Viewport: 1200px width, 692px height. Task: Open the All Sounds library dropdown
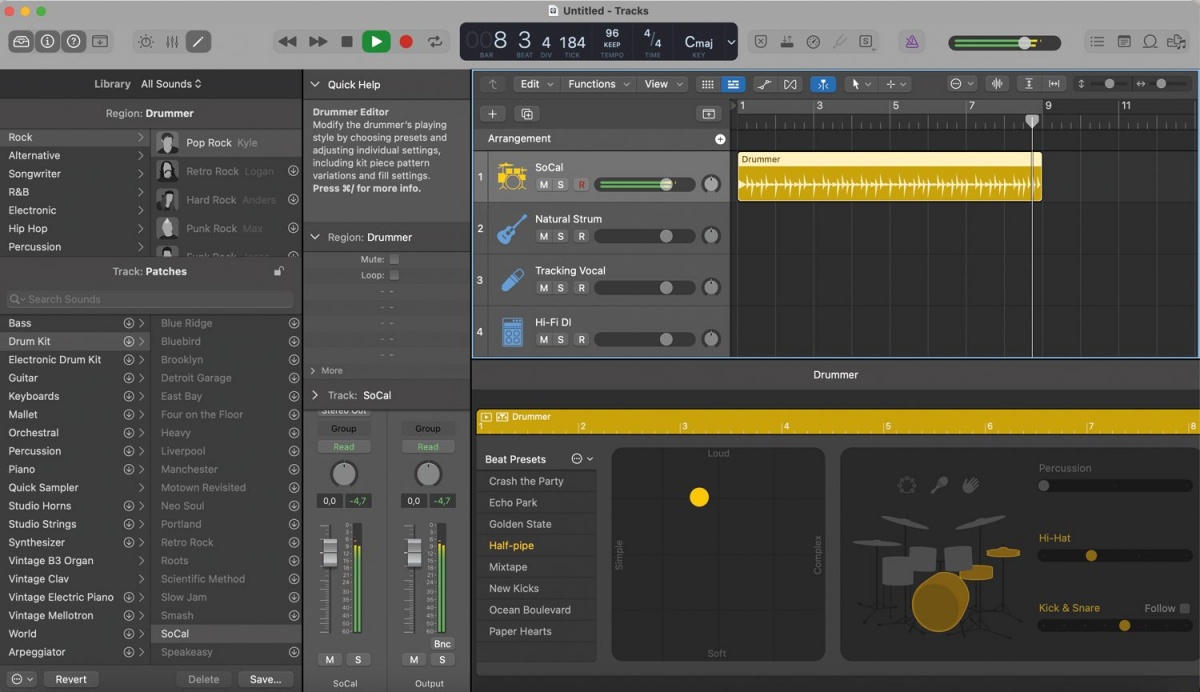click(x=171, y=84)
